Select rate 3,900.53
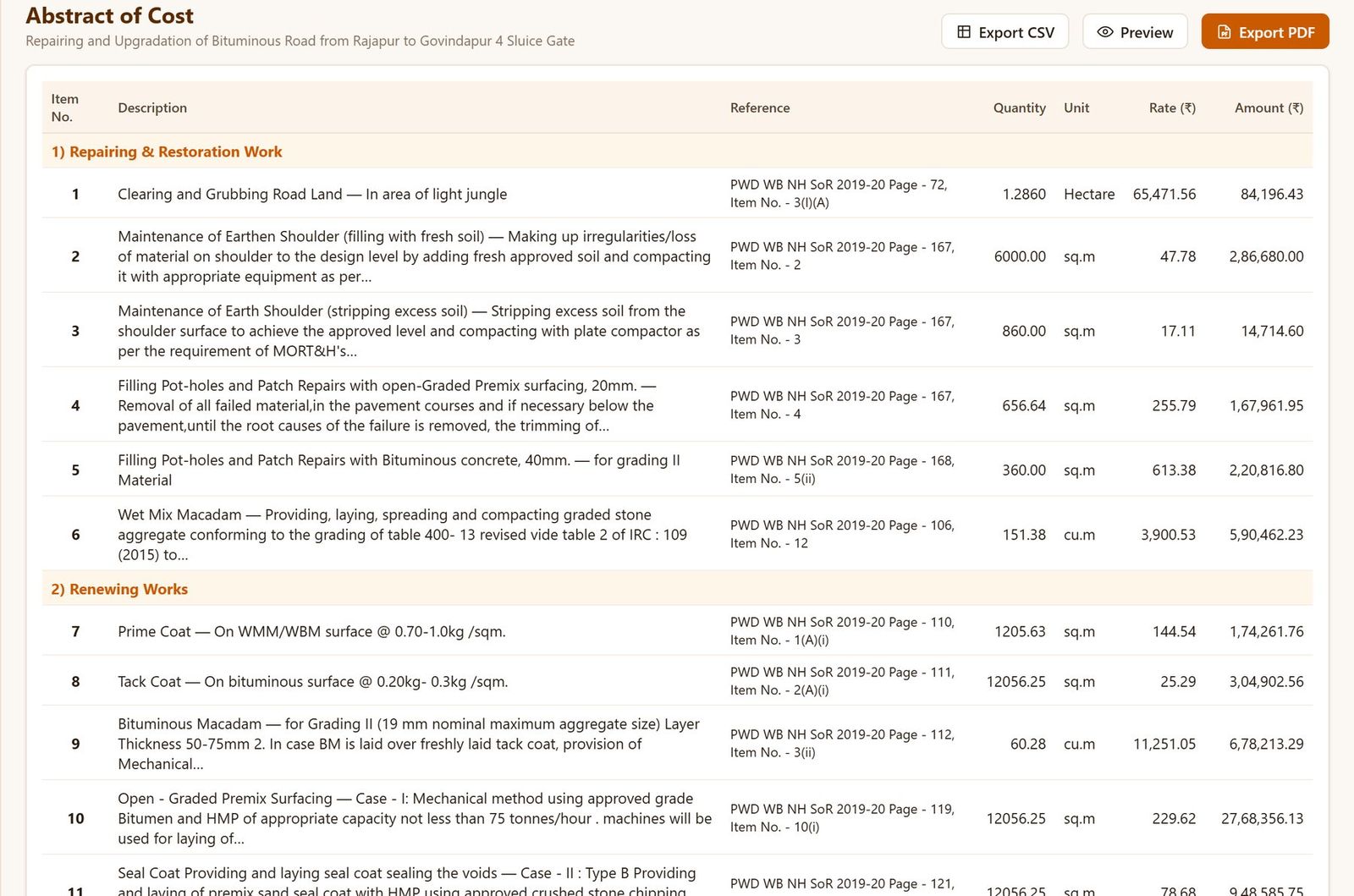 [x=1168, y=535]
